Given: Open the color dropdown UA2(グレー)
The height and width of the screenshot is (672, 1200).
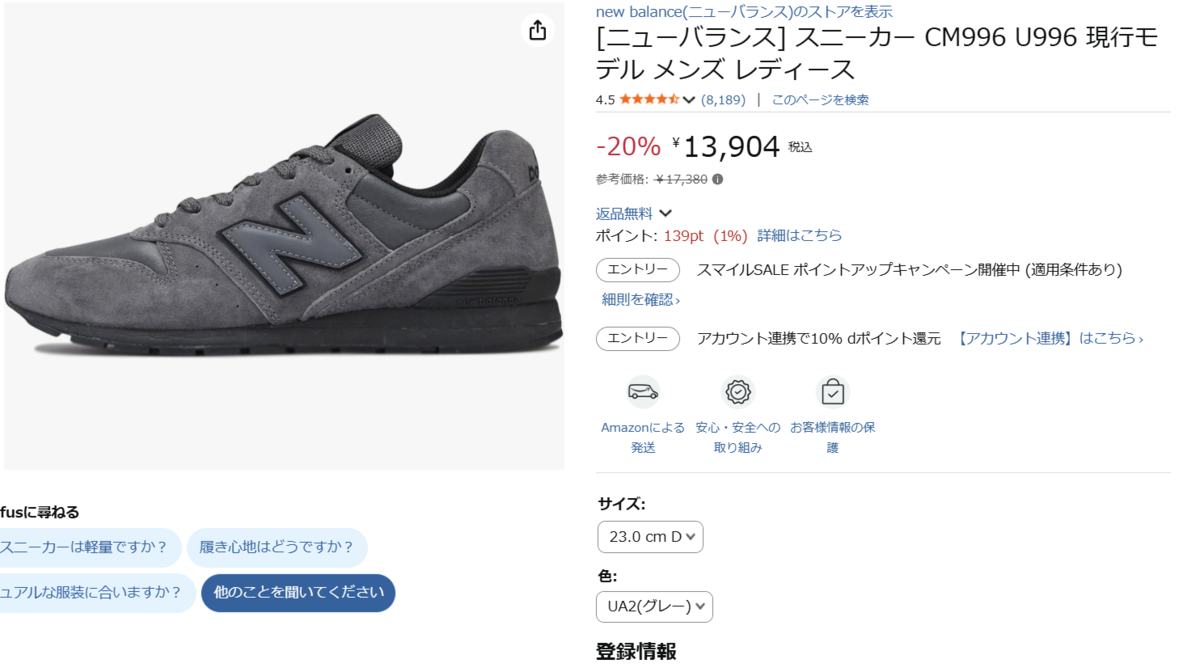Looking at the screenshot, I should coord(654,606).
